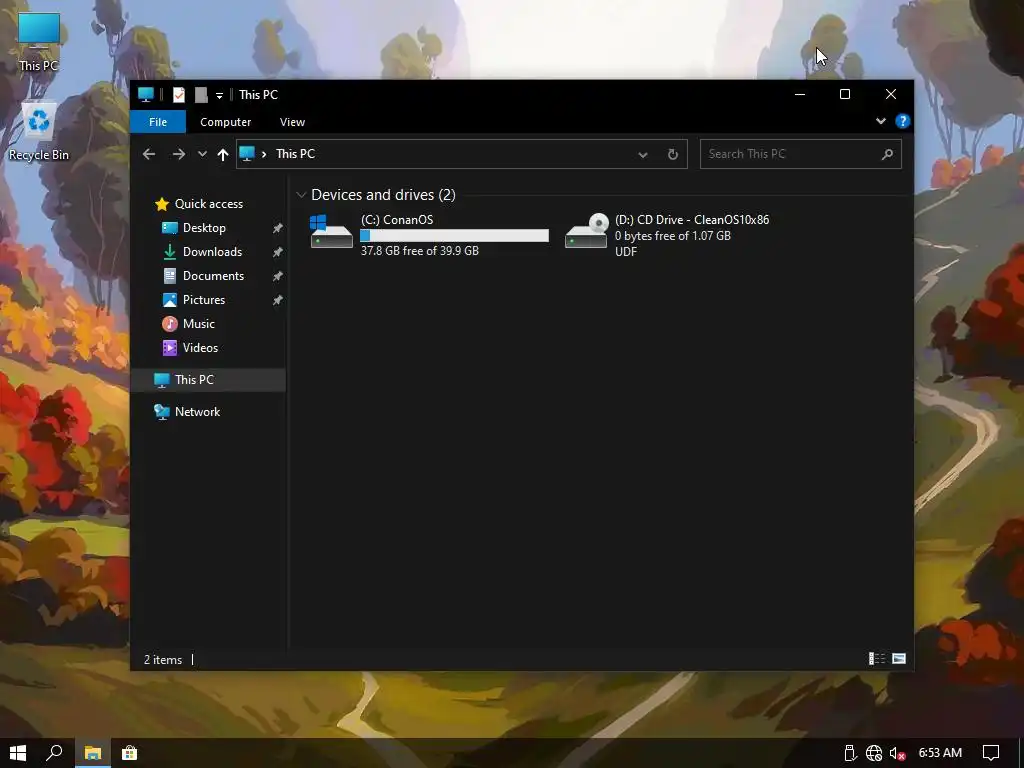Open Explorer help question mark icon
This screenshot has height=768, width=1024.
pos(903,121)
